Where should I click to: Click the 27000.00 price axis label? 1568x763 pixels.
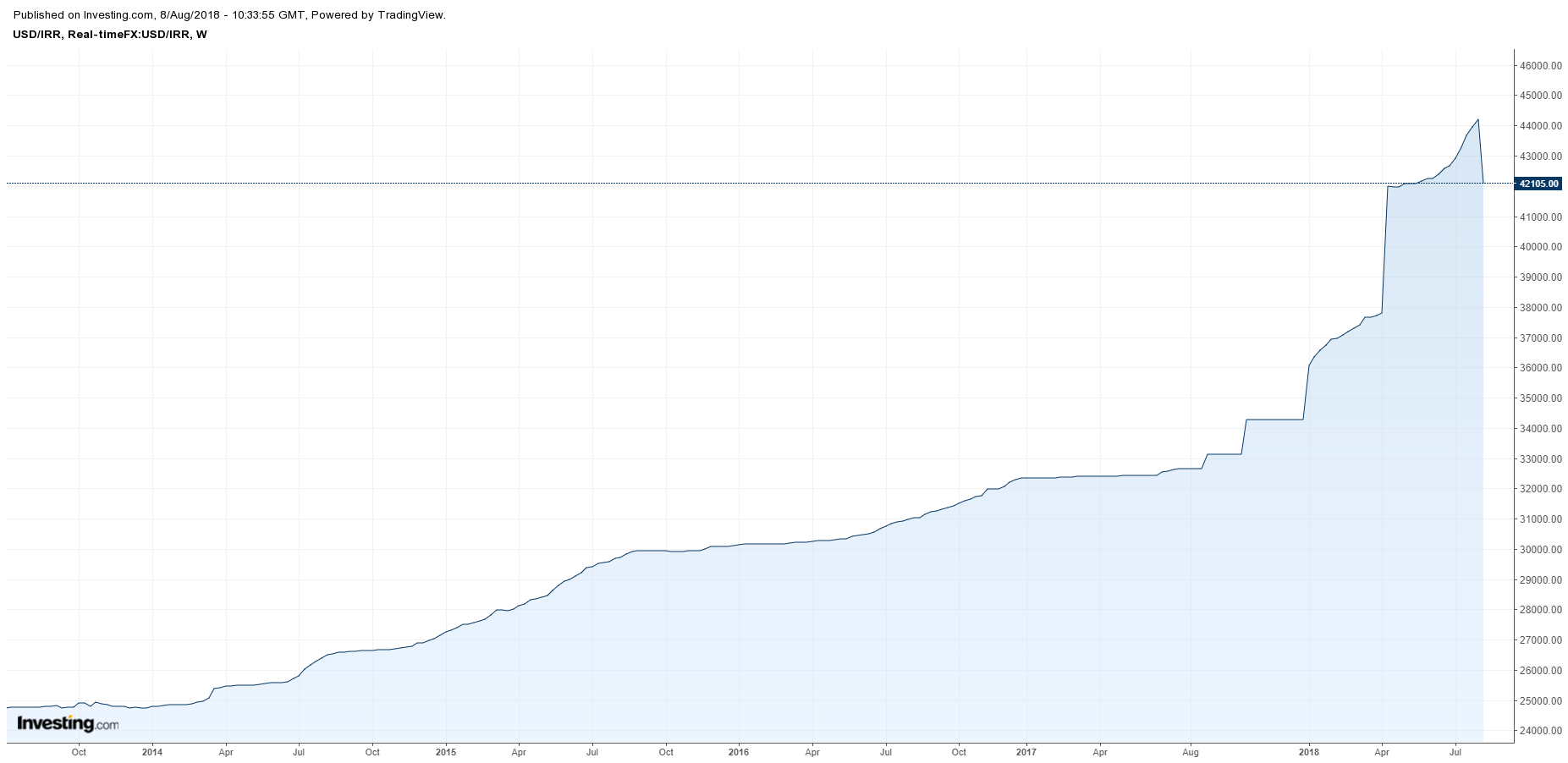(1540, 640)
